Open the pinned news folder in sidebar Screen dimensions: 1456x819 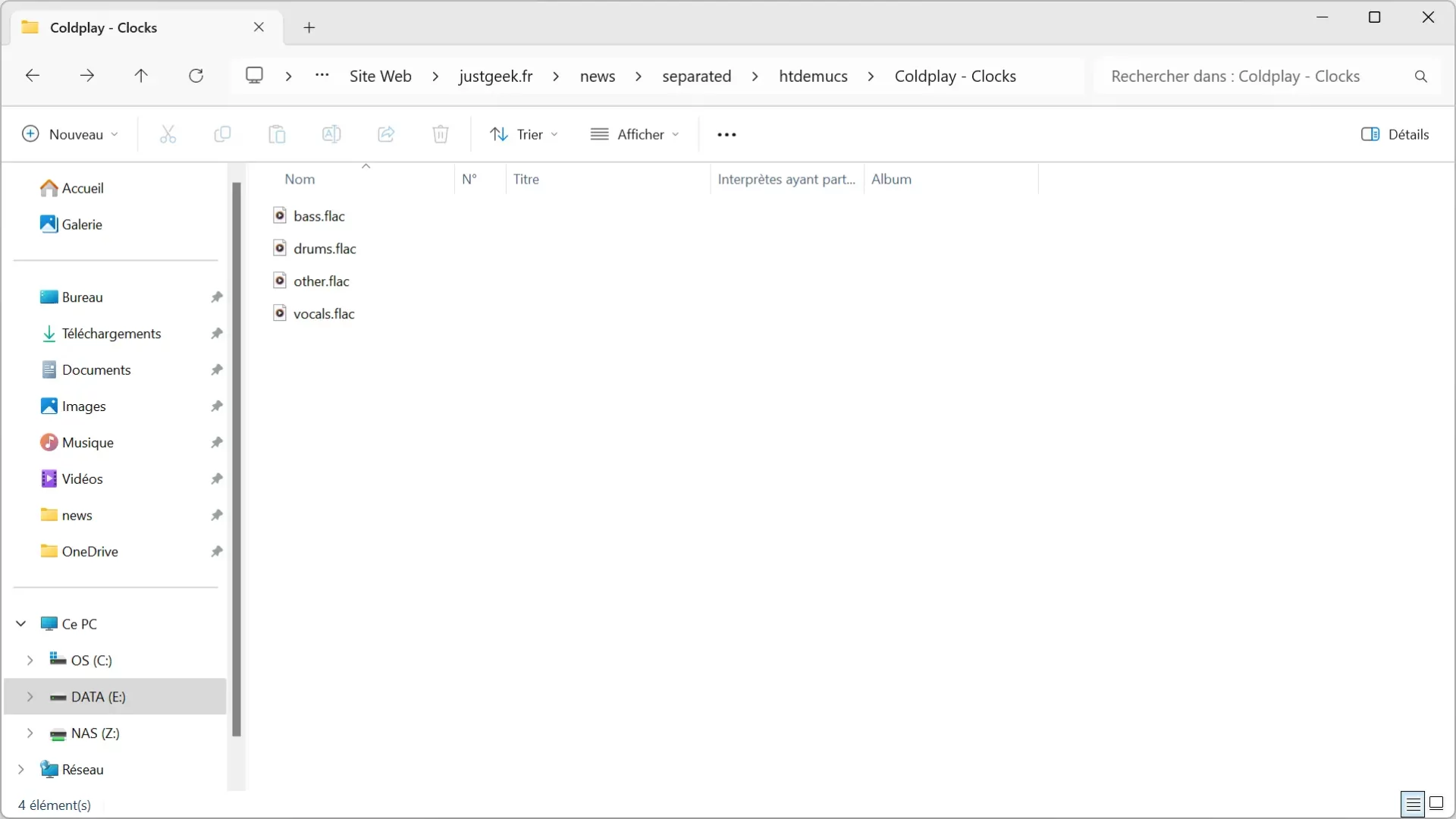pos(77,516)
